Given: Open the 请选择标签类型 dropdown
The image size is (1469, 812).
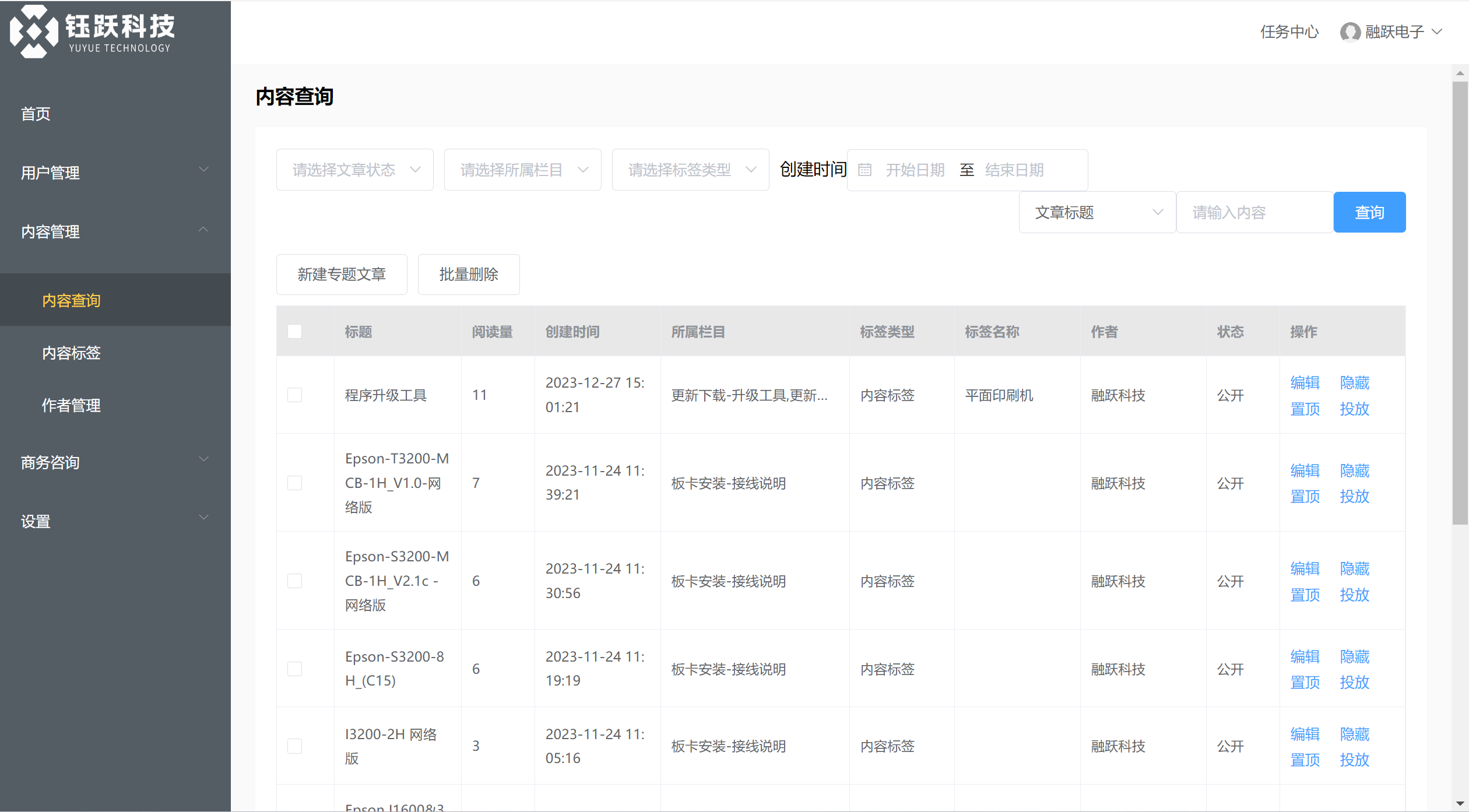Looking at the screenshot, I should tap(691, 170).
